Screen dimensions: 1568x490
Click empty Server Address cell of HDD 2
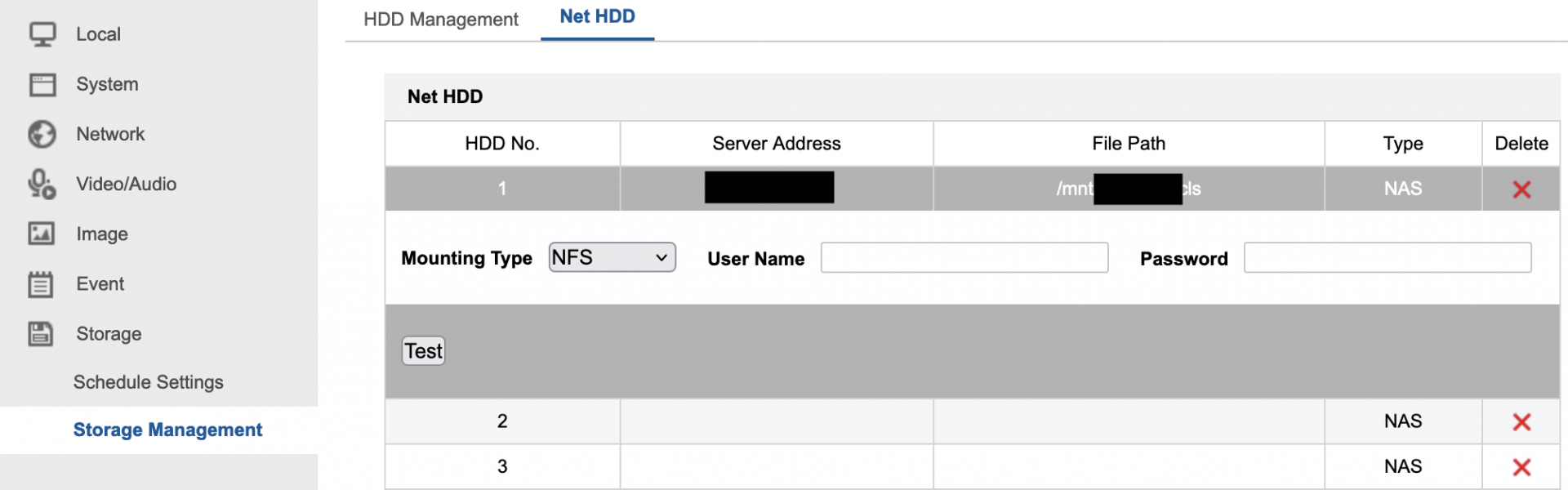coord(777,421)
